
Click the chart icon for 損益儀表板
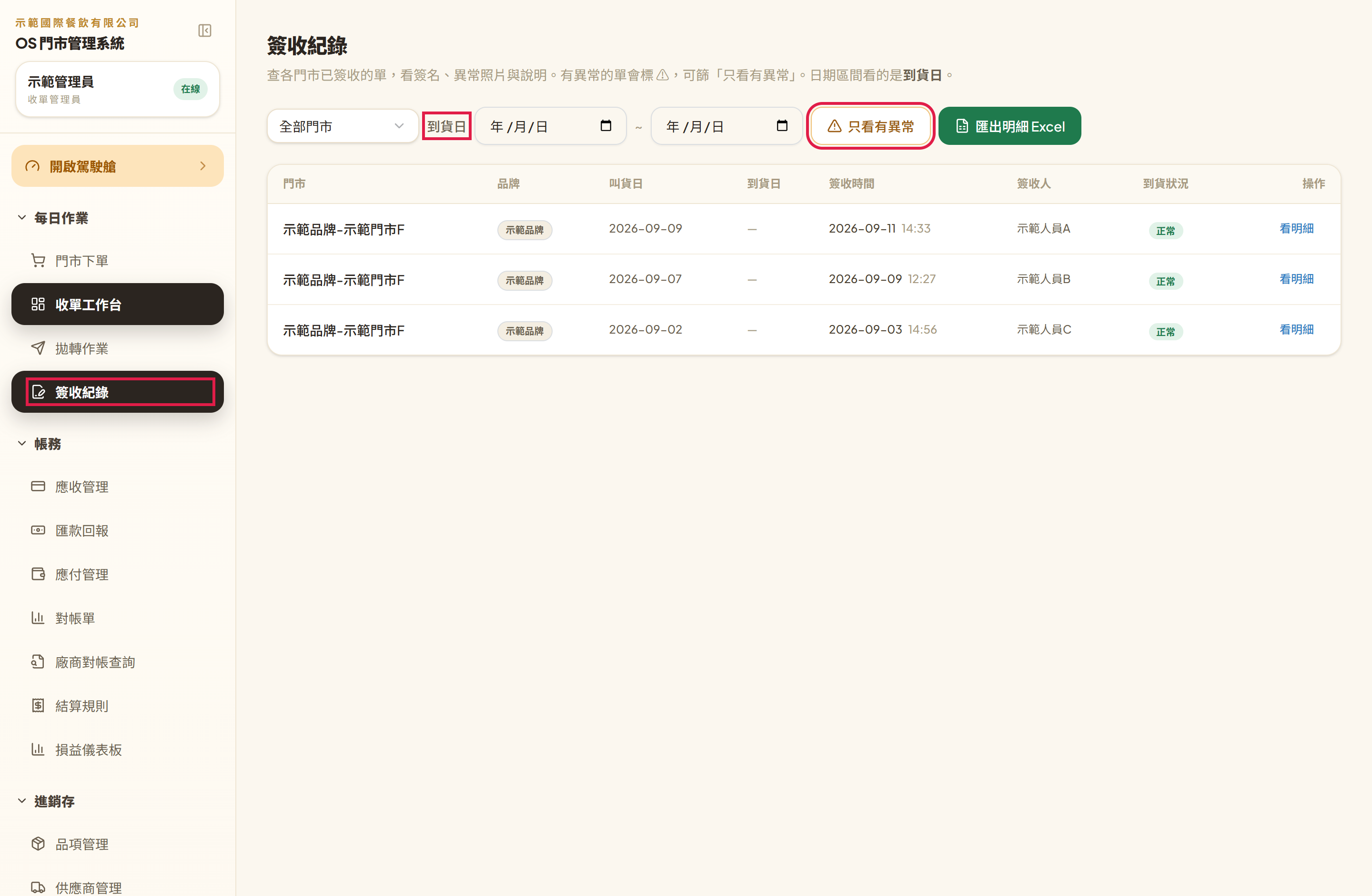(38, 749)
